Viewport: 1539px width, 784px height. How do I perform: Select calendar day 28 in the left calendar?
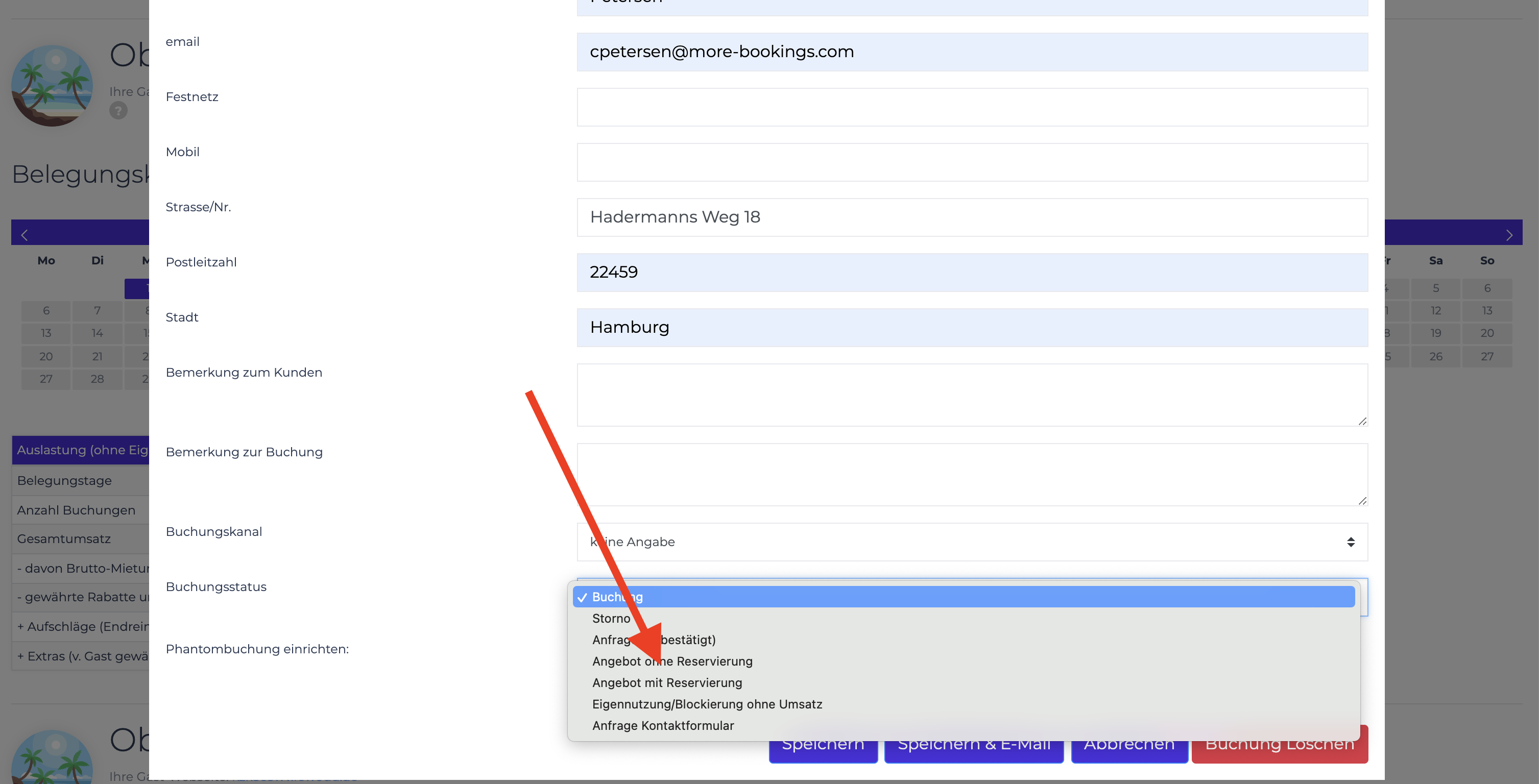[x=97, y=379]
